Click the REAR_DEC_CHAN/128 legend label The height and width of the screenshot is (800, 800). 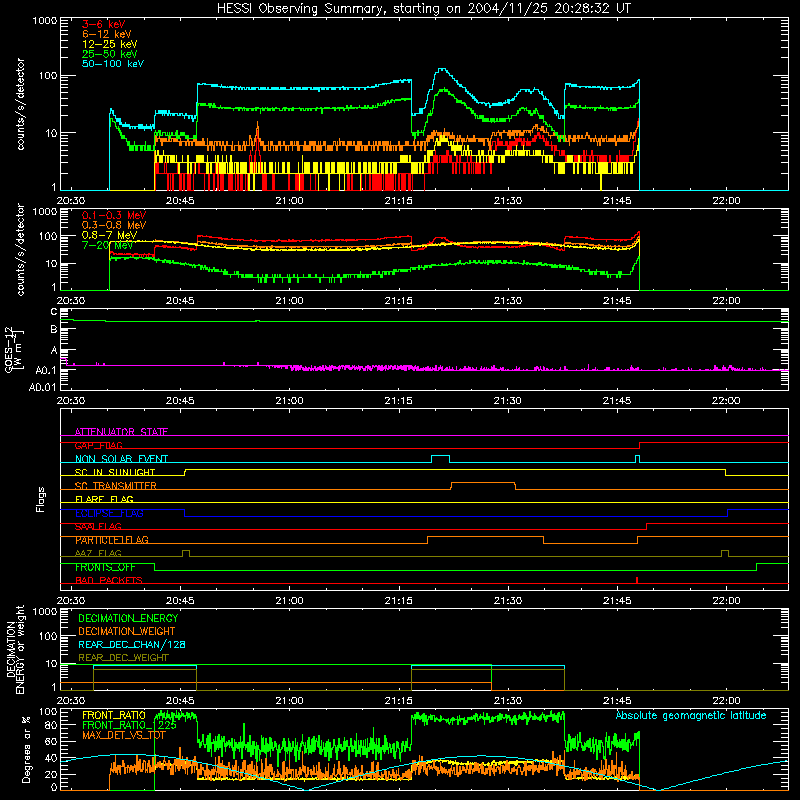click(x=132, y=644)
